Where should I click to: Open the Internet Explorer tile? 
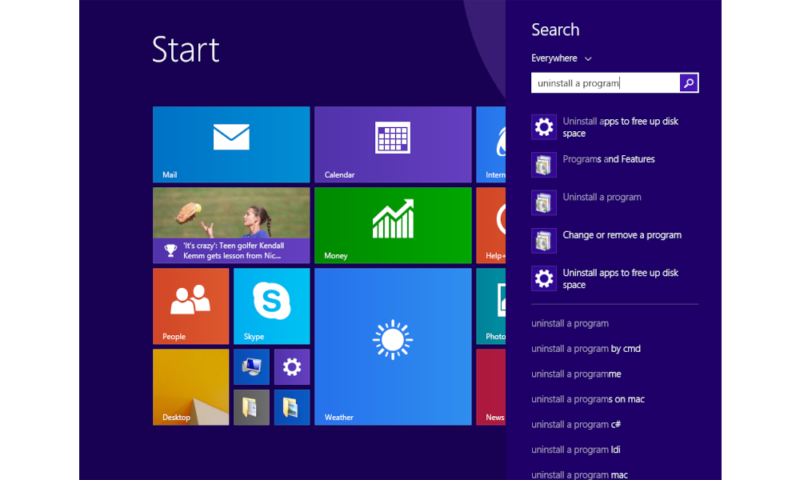click(491, 144)
